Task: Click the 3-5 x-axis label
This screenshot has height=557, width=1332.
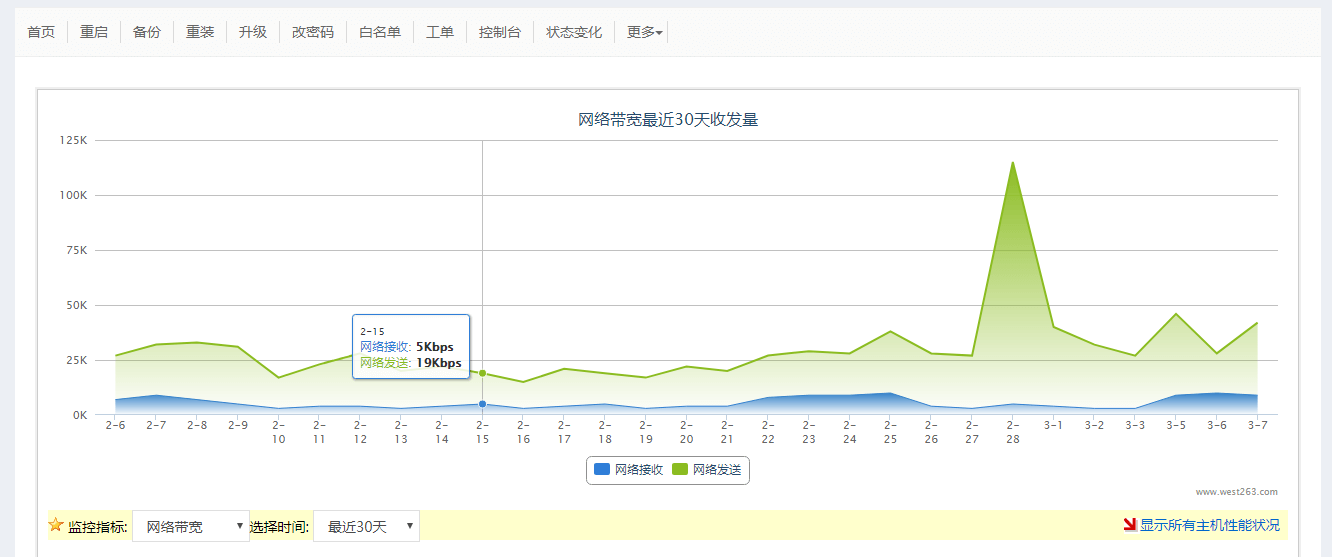Action: [1176, 425]
